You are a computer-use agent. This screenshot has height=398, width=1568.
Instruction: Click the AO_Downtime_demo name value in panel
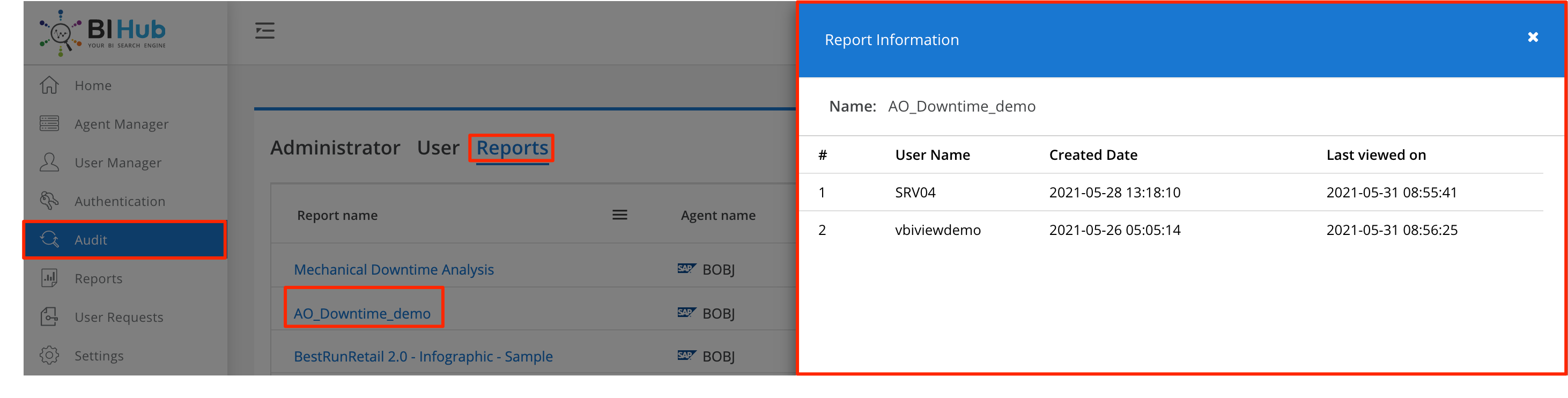coord(961,107)
